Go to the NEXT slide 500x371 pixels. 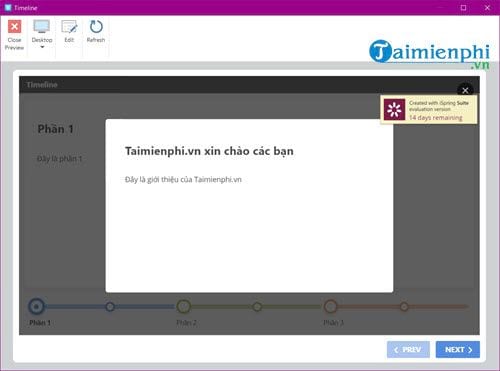tap(458, 349)
